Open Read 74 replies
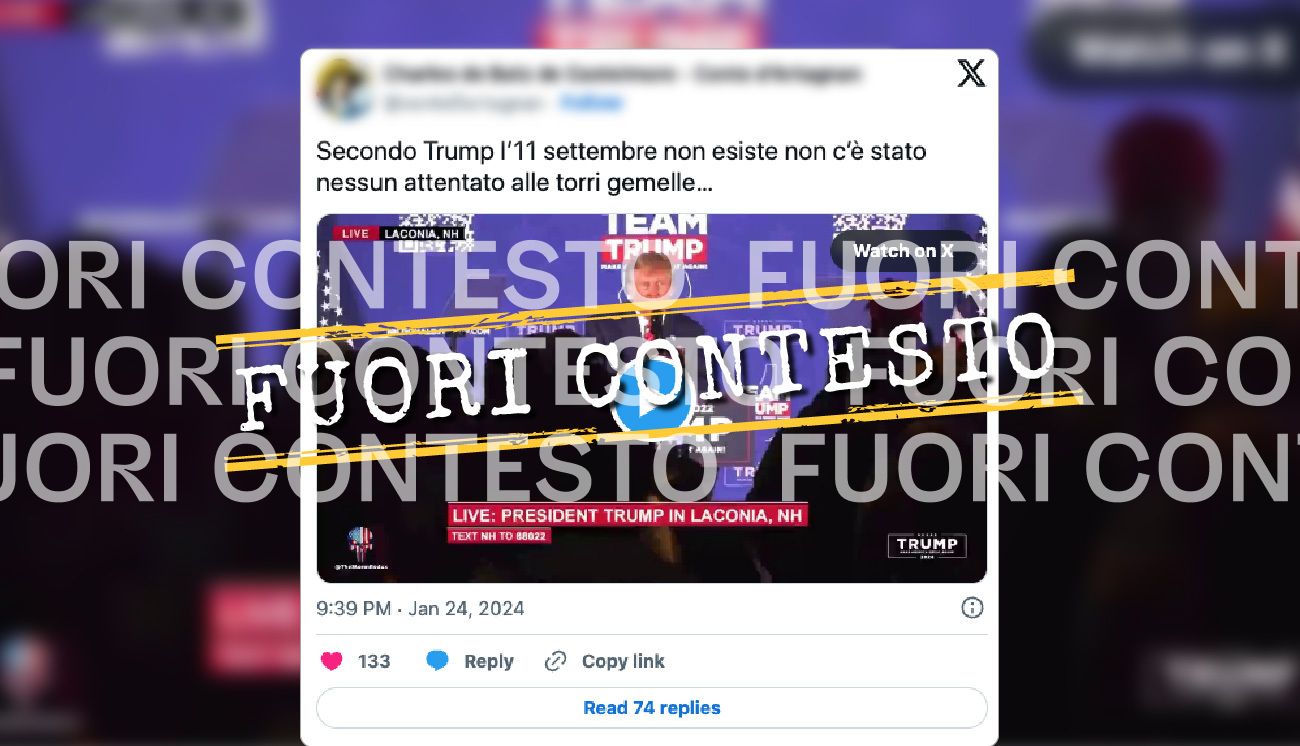This screenshot has height=746, width=1300. click(x=652, y=708)
